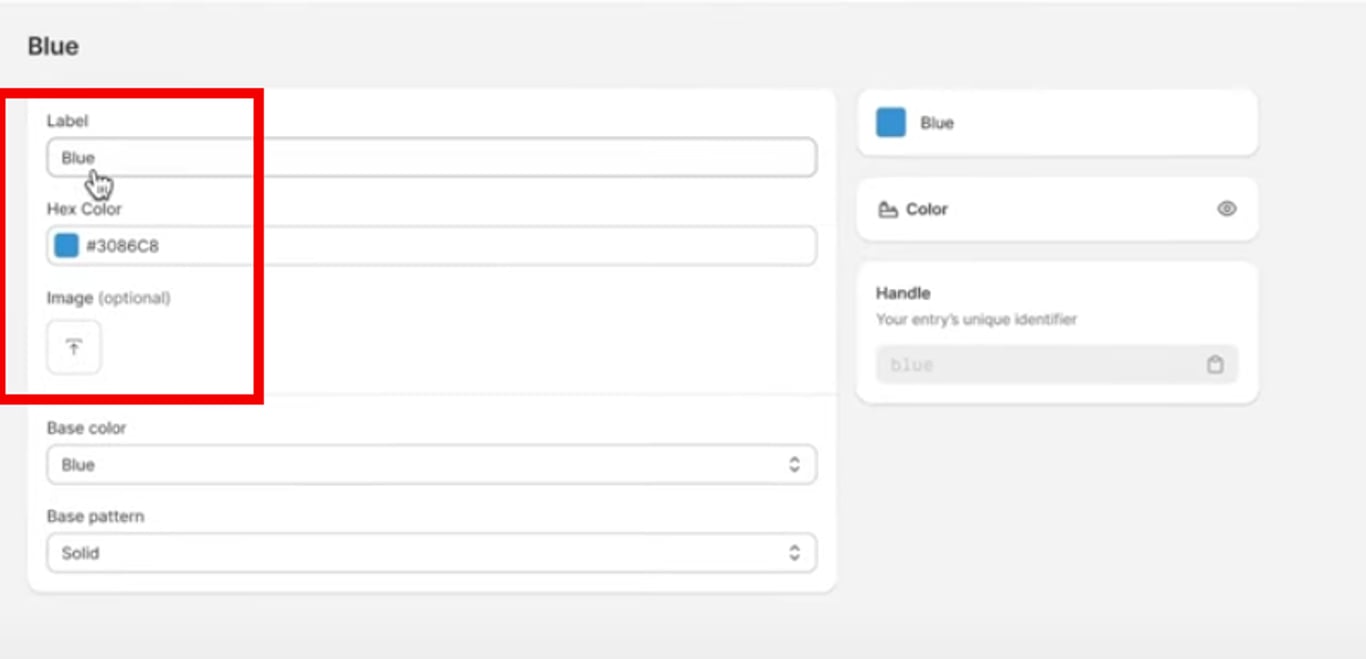Image resolution: width=1366 pixels, height=659 pixels.
Task: Click the Handle section heading
Action: point(903,293)
